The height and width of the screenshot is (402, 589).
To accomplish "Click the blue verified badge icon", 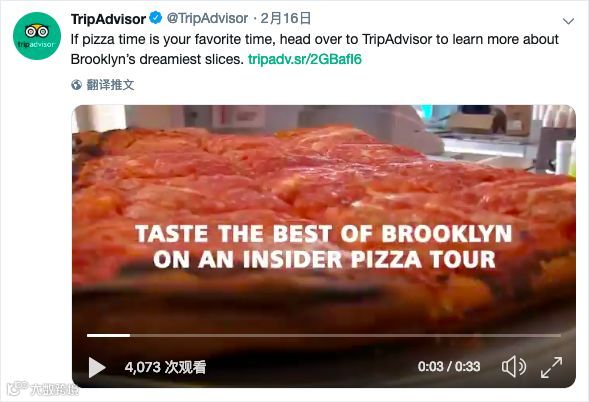I will 156,18.
